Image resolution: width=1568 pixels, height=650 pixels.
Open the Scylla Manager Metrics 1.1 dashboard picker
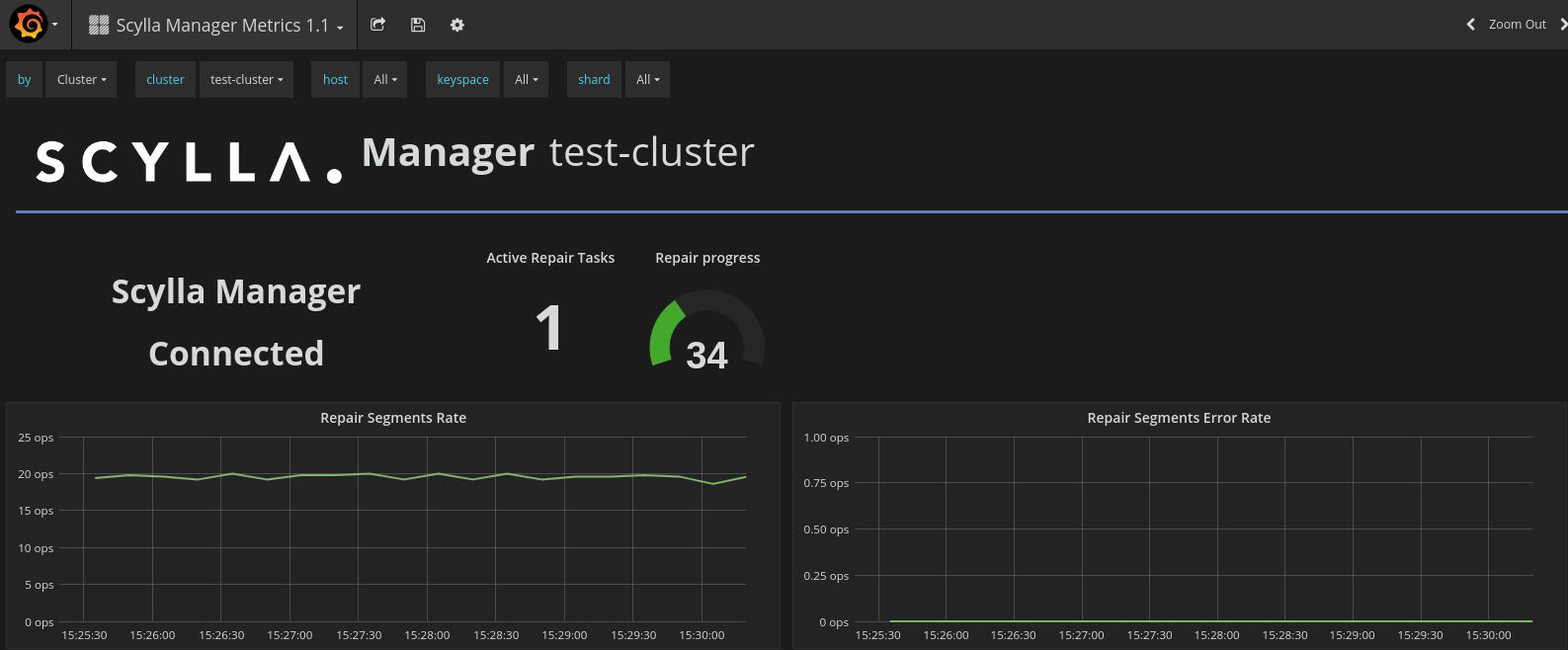[216, 25]
